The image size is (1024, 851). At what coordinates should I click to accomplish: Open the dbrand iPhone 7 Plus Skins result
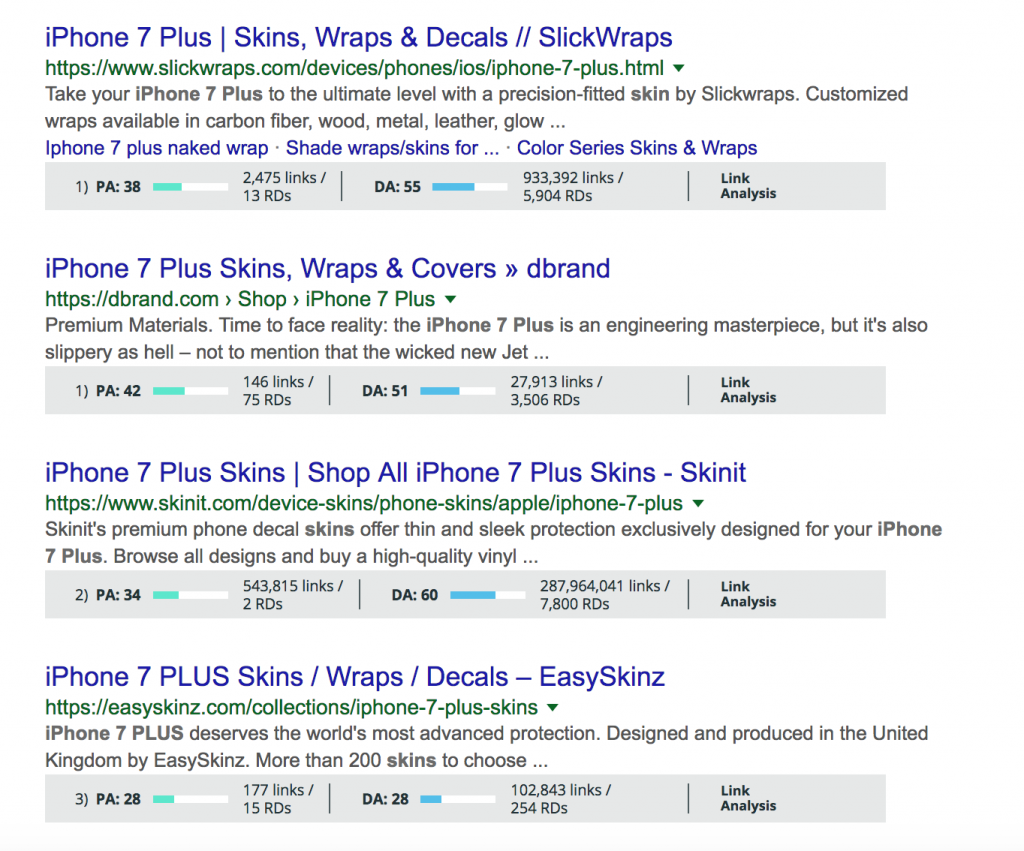pos(327,269)
